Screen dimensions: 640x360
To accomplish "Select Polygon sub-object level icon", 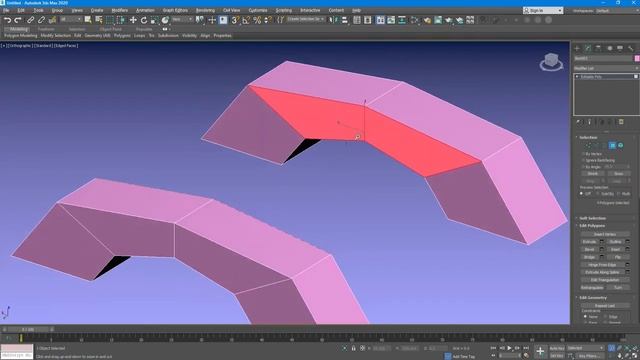I will point(613,145).
